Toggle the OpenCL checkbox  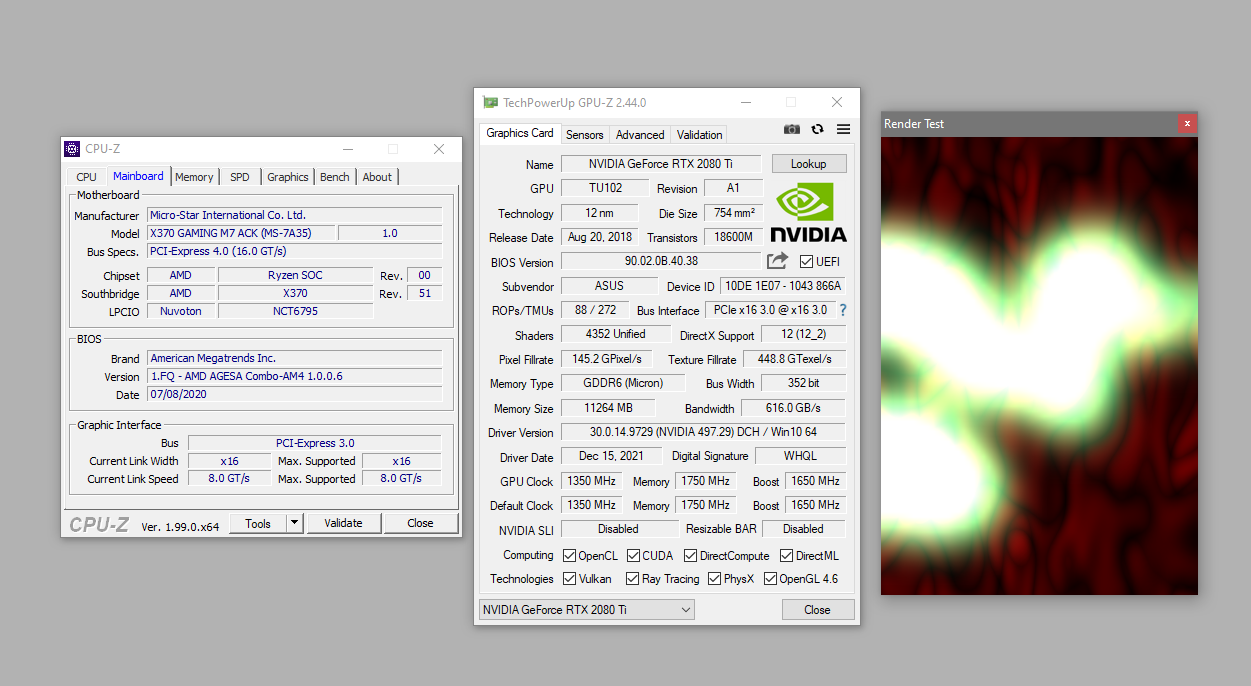tap(569, 556)
